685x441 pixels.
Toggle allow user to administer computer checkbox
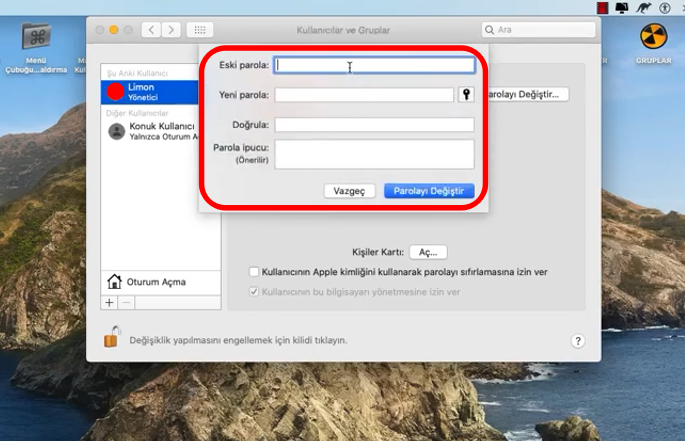pos(254,292)
